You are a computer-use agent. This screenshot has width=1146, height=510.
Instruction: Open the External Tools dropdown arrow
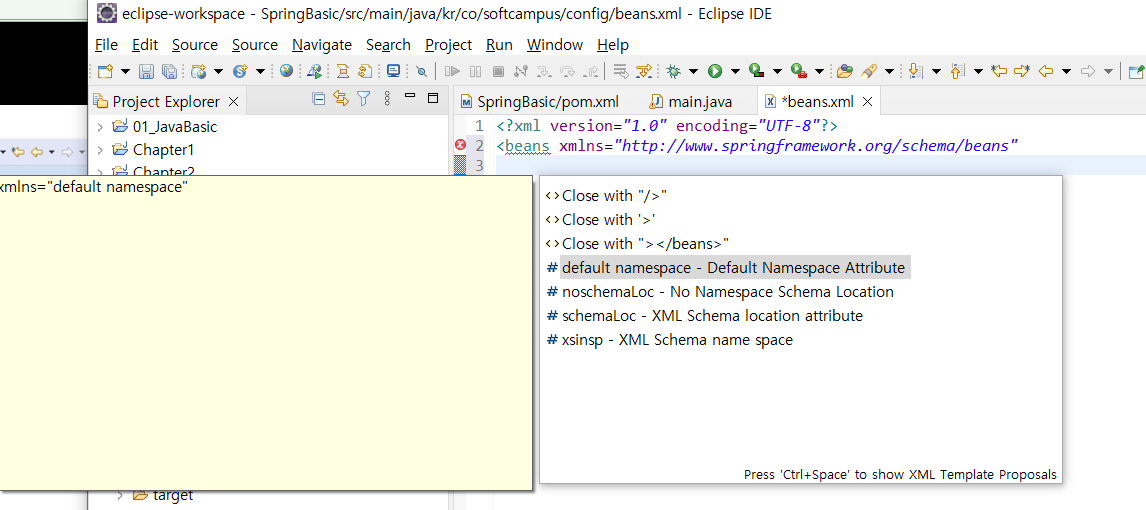pos(819,72)
